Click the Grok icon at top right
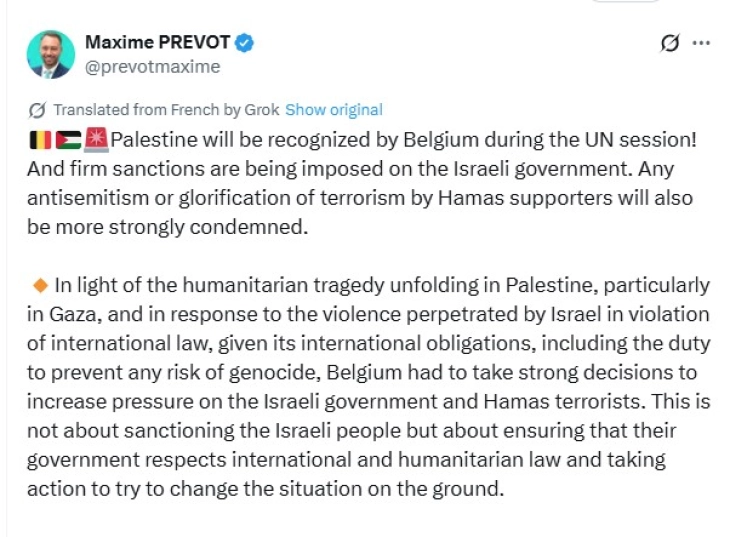 (x=671, y=43)
